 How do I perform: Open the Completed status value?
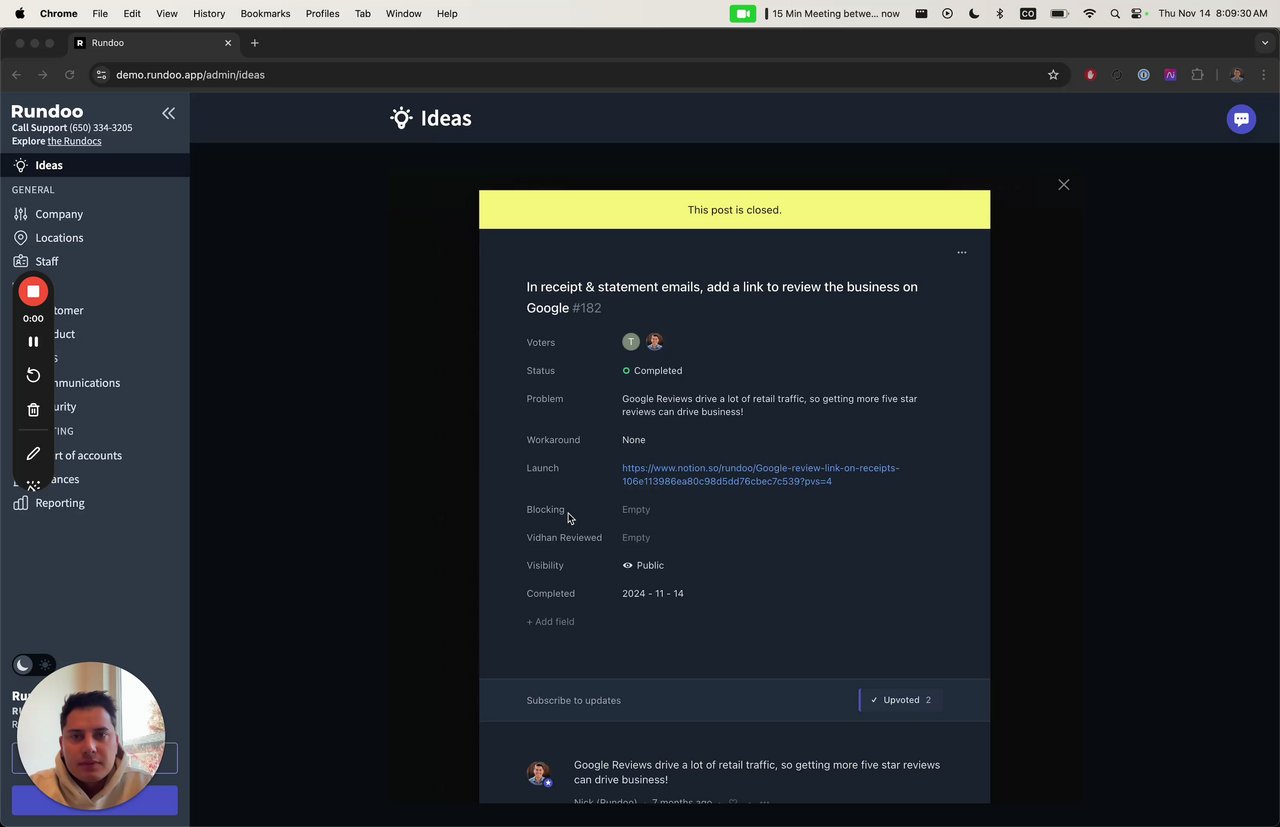652,370
